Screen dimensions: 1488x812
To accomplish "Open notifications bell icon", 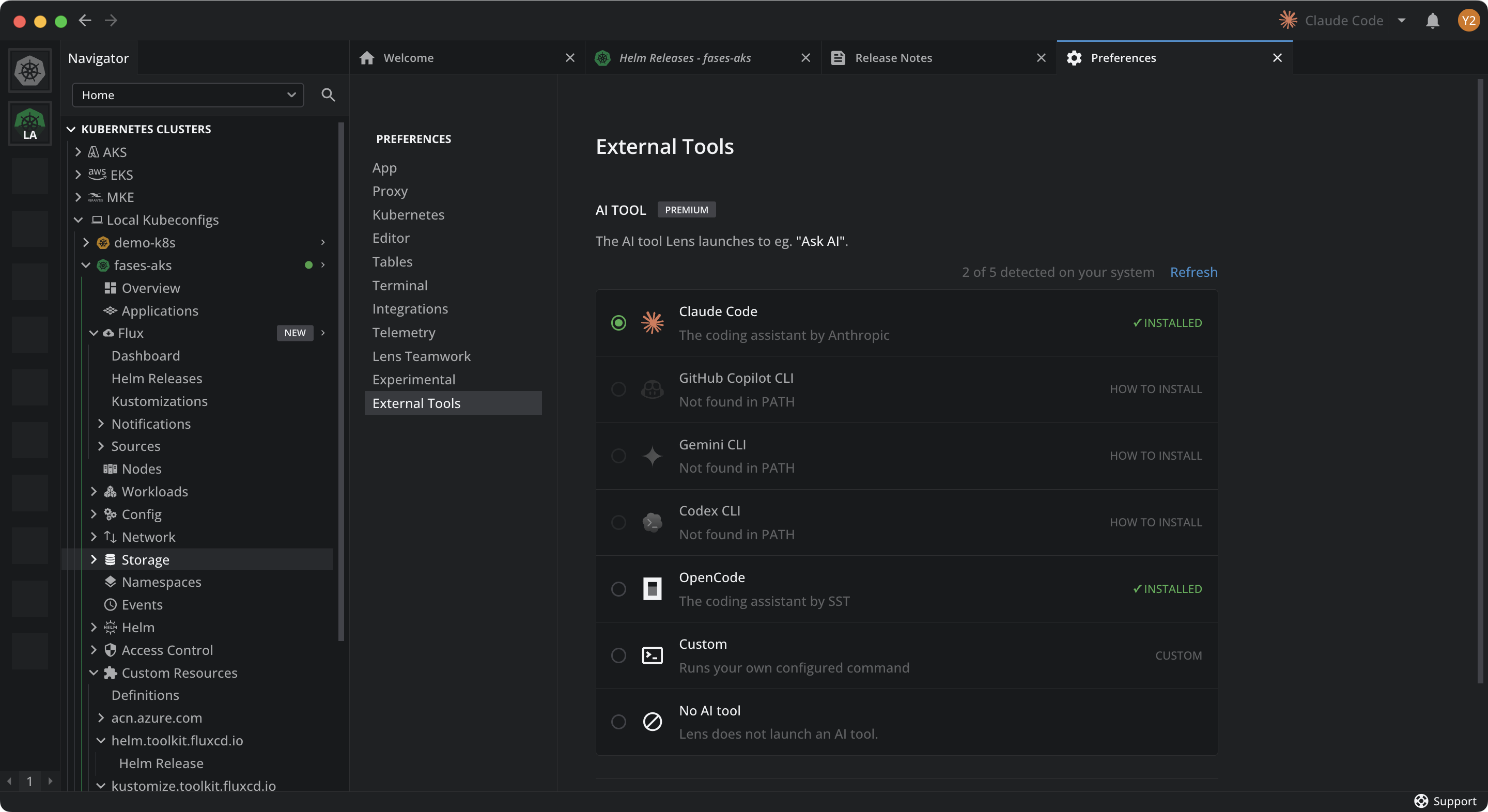I will coord(1432,21).
